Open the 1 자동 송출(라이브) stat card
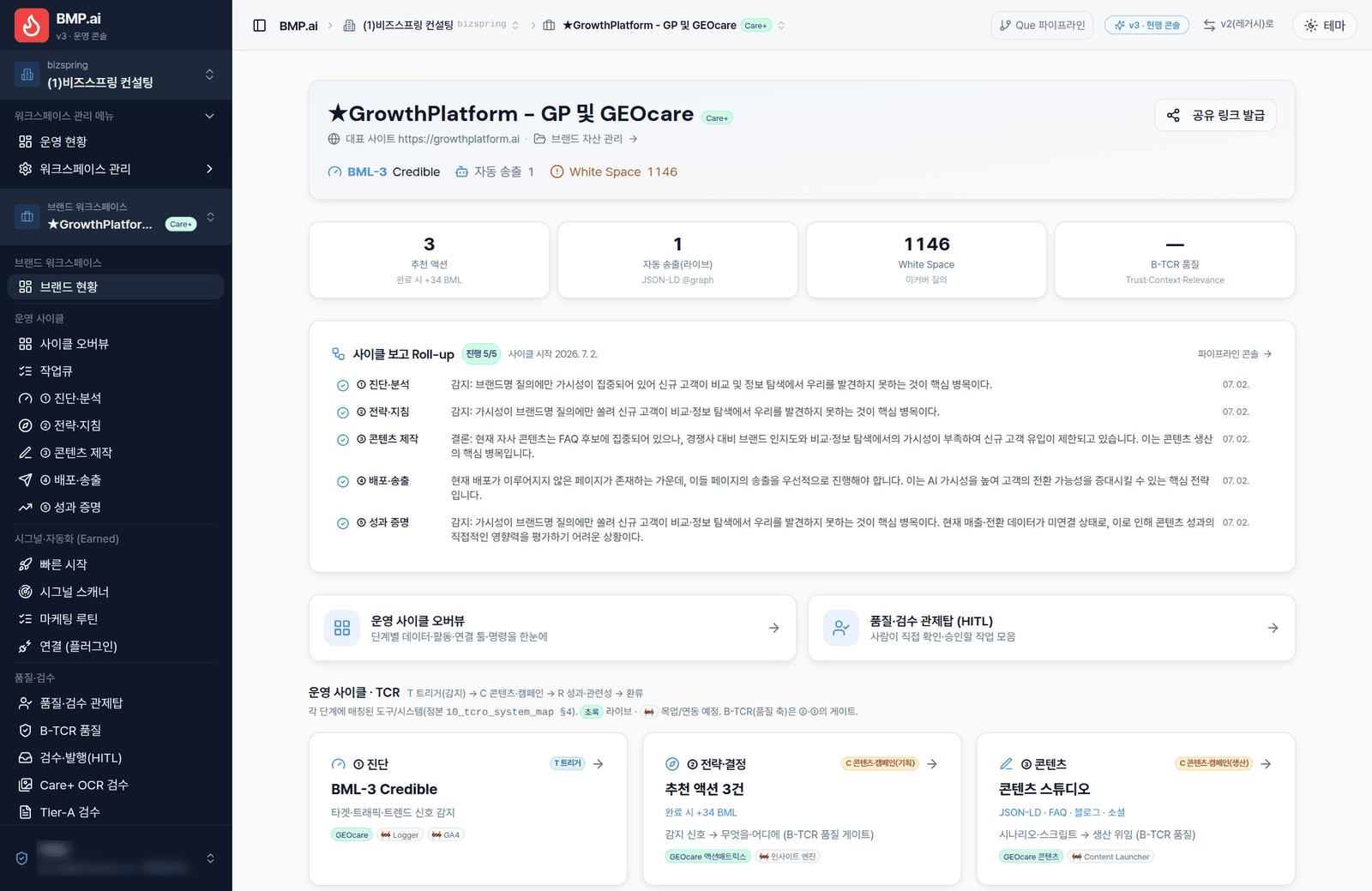This screenshot has height=891, width=1372. 677,260
